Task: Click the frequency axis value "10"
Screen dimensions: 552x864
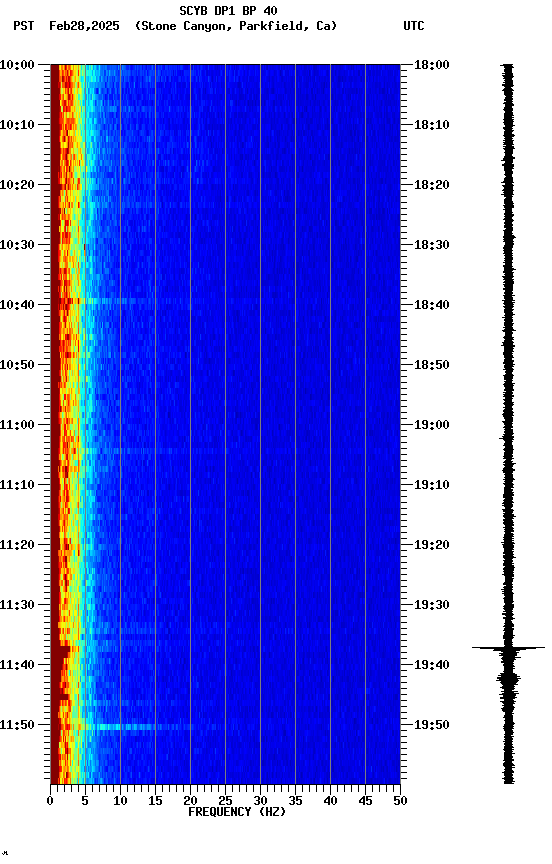Action: [120, 801]
